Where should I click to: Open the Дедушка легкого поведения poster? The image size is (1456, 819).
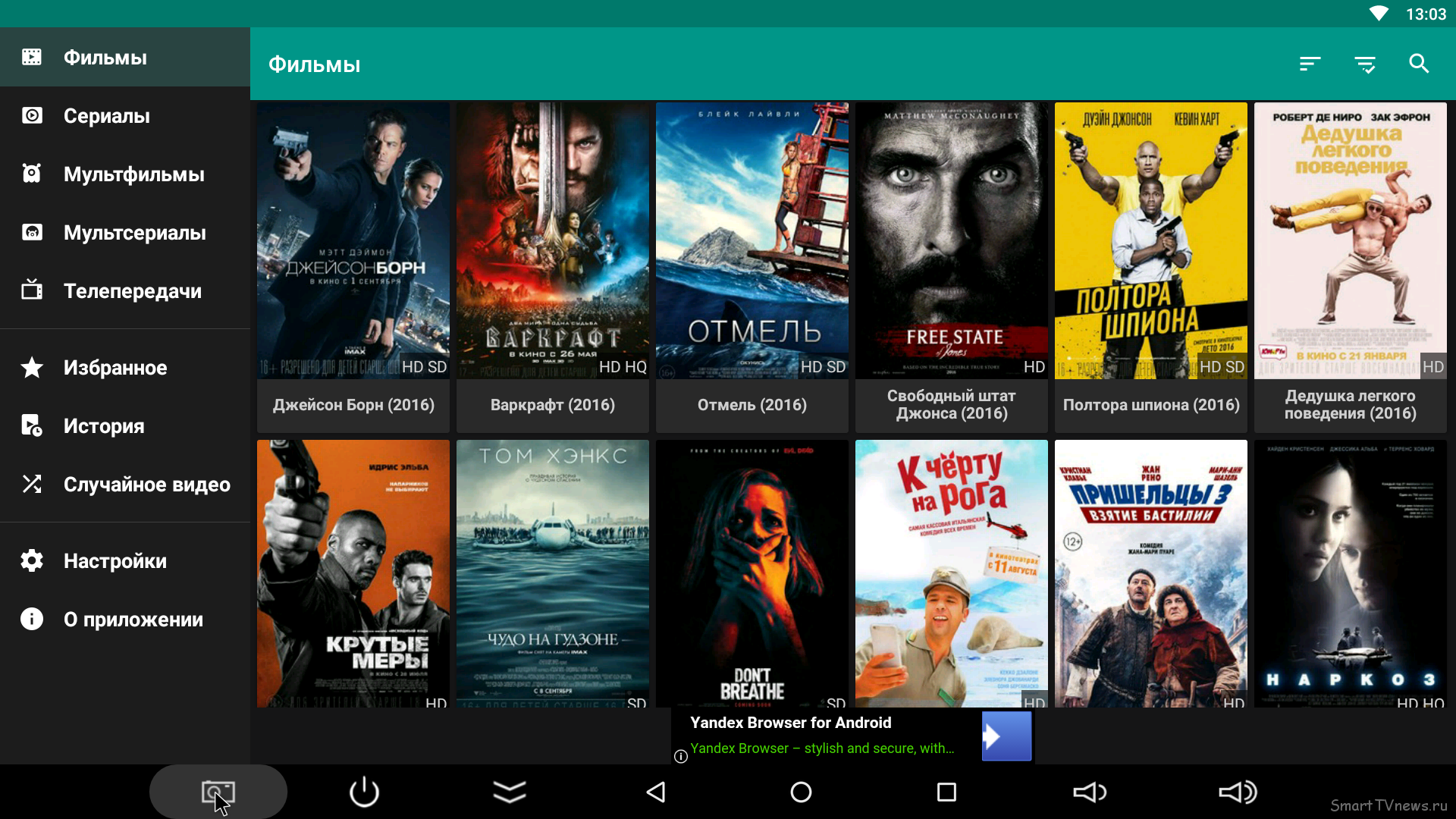tap(1351, 240)
